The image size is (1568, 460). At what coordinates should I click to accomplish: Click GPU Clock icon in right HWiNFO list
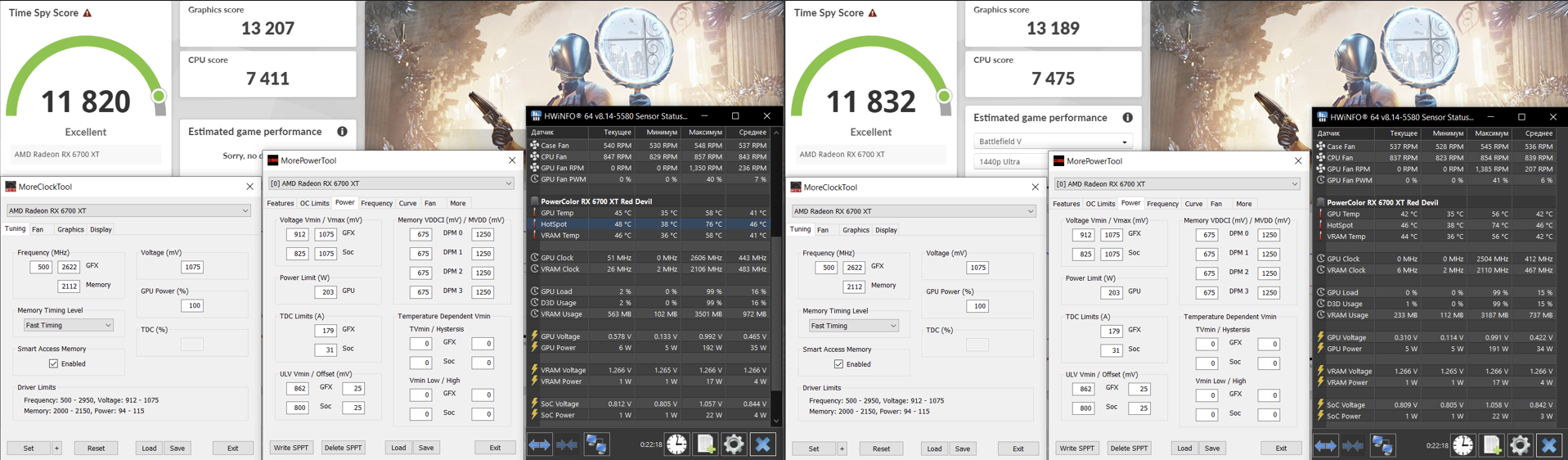[1320, 259]
